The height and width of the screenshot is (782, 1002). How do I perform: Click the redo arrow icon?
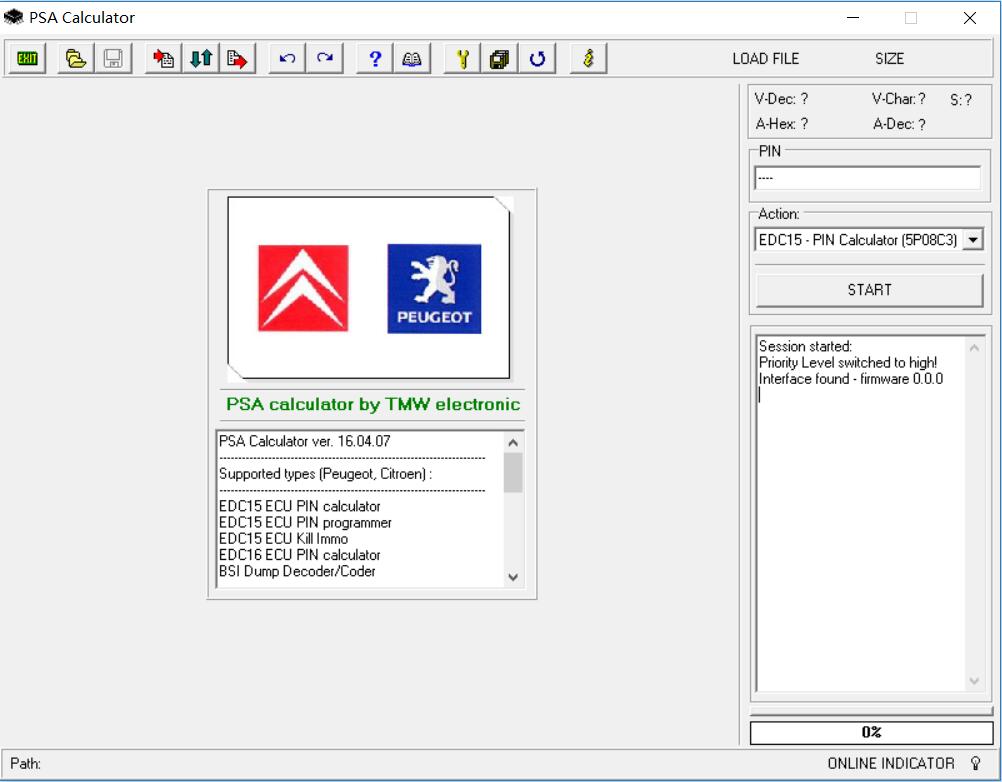pyautogui.click(x=325, y=59)
